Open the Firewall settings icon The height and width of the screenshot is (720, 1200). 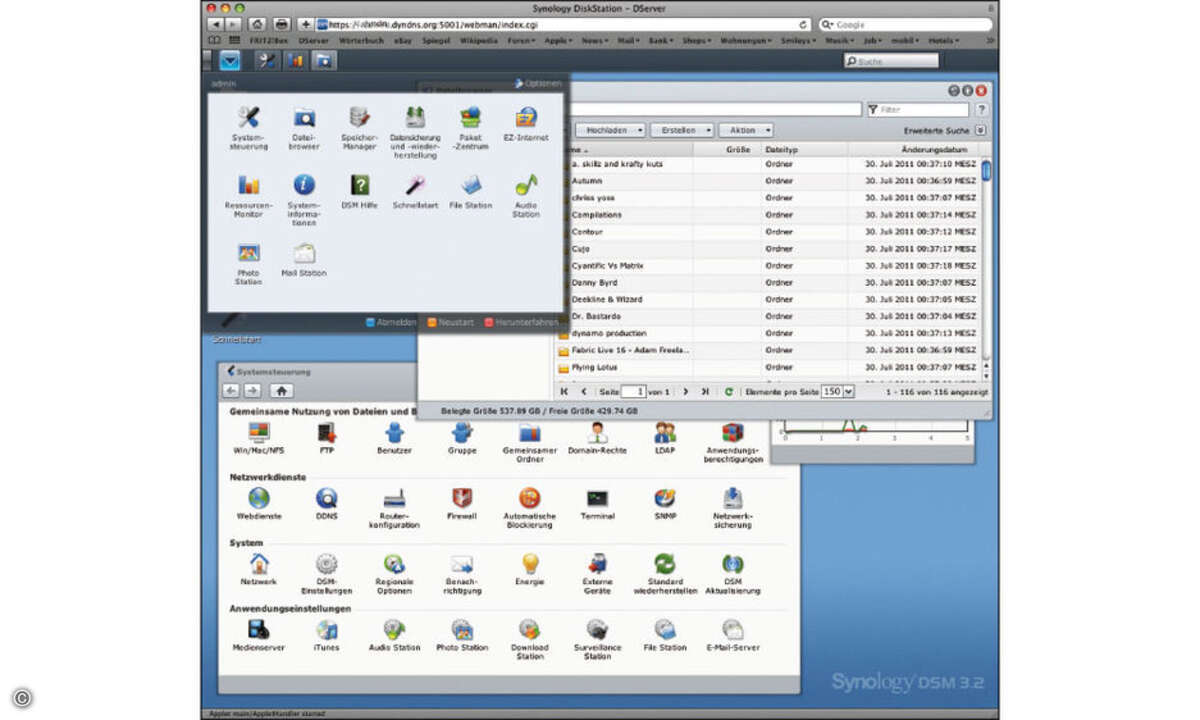pos(462,504)
